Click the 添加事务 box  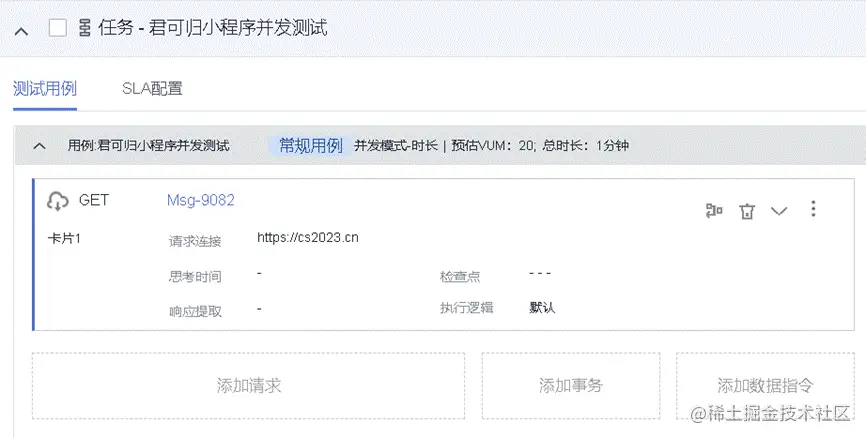click(x=571, y=386)
